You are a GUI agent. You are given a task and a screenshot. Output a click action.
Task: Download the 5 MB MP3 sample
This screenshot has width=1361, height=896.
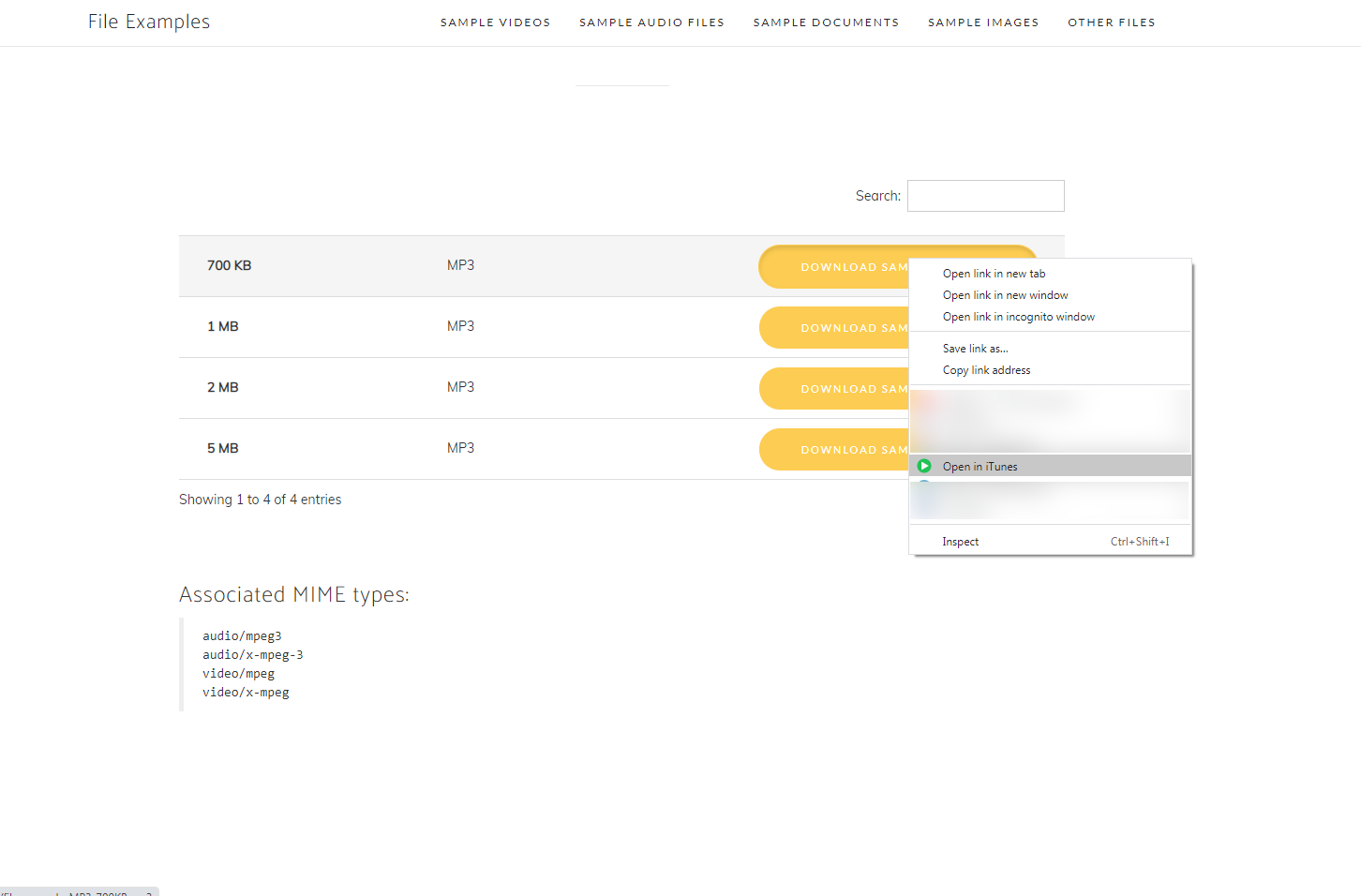coord(834,450)
